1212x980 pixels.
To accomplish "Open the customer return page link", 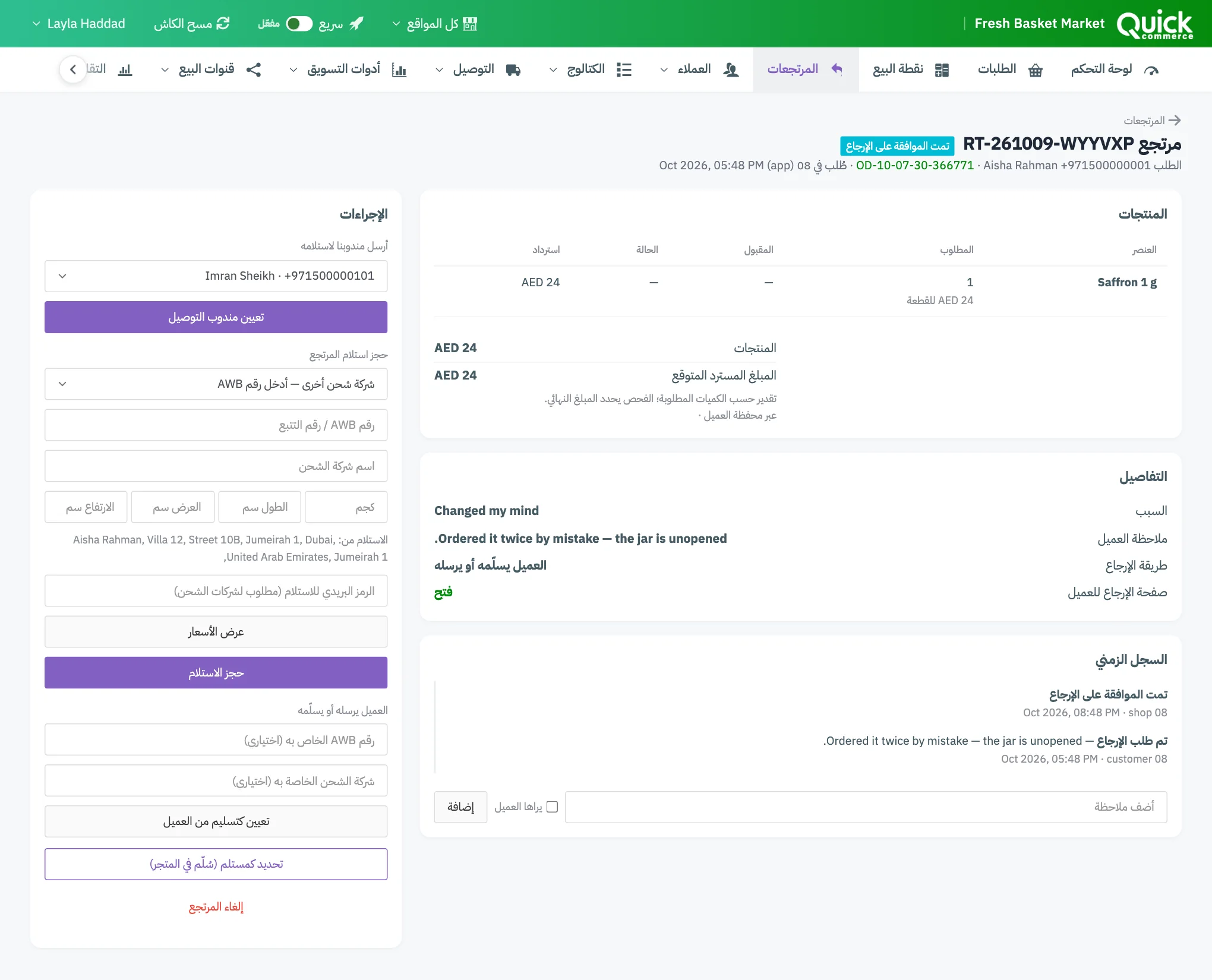I will click(x=443, y=593).
